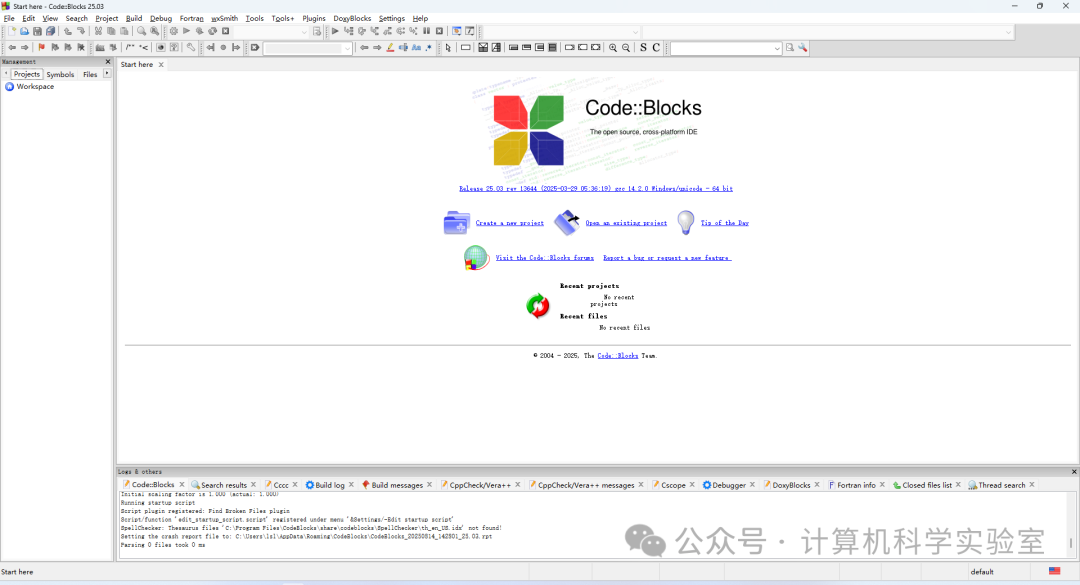Open the Build menu
Viewport: 1080px width, 585px height.
pos(134,19)
